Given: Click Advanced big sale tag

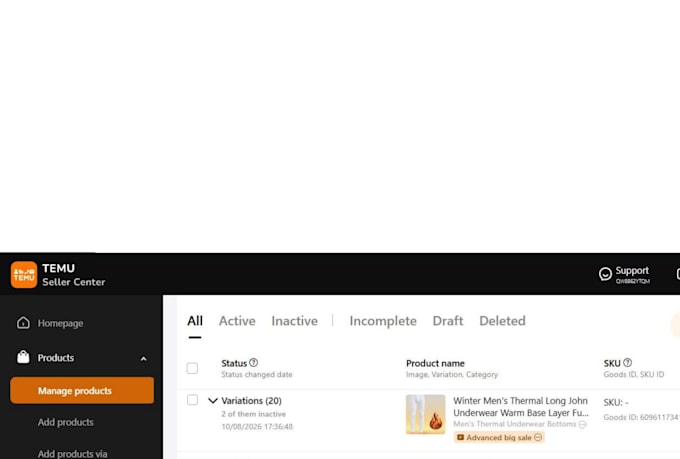Looking at the screenshot, I should pyautogui.click(x=499, y=437).
